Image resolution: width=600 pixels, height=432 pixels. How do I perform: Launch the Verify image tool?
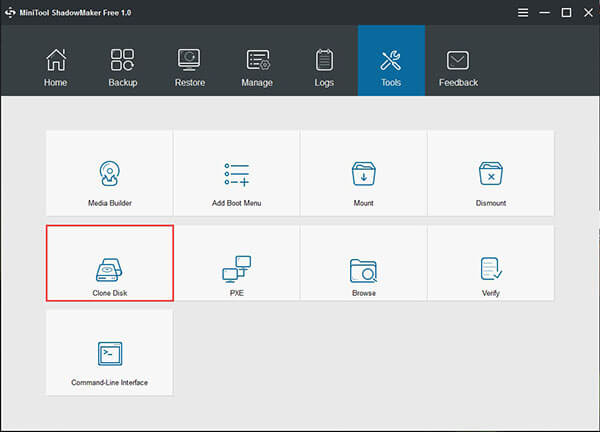[491, 263]
